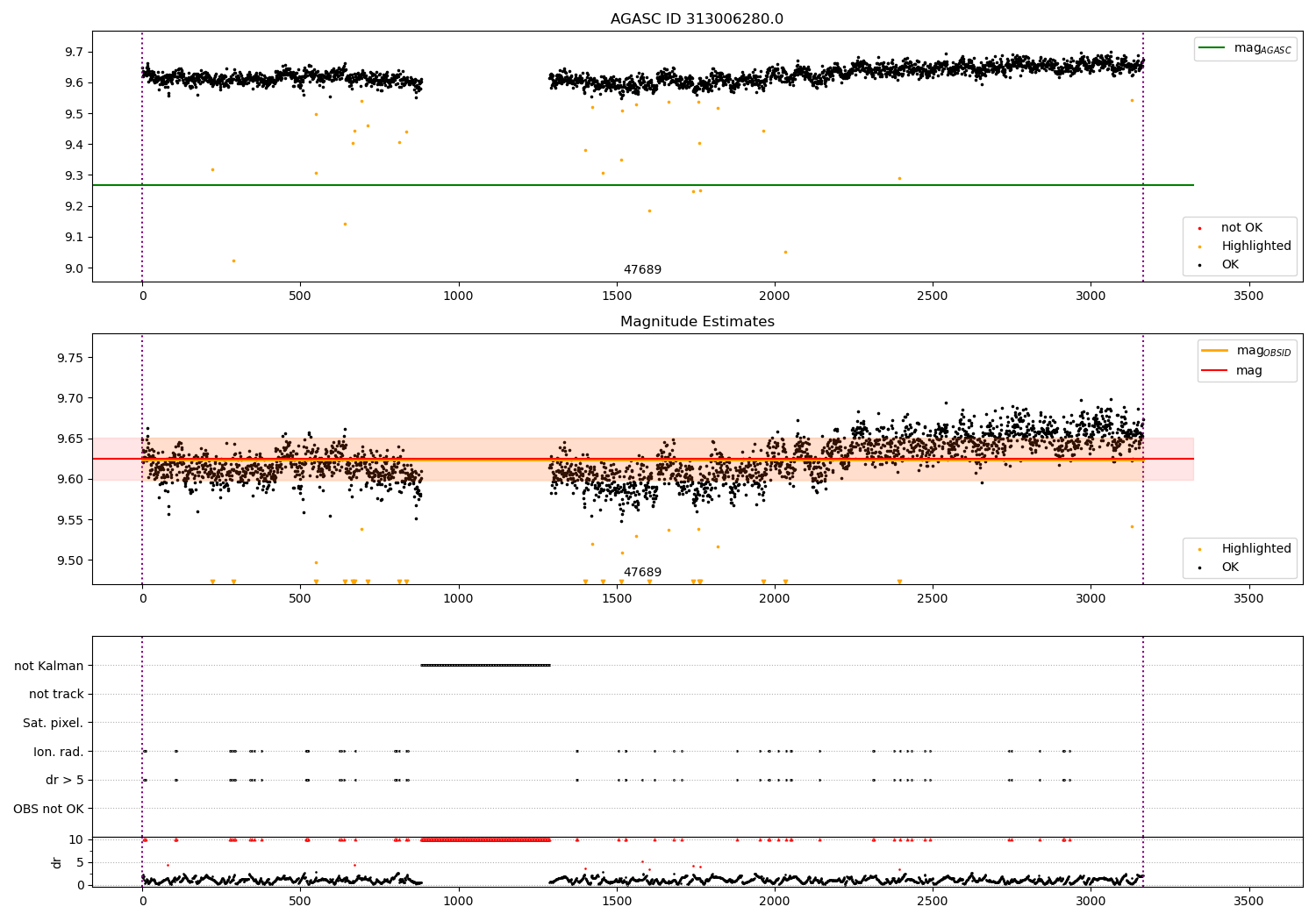
Task: Click the 'dr > 5' axis label
Action: tap(65, 780)
